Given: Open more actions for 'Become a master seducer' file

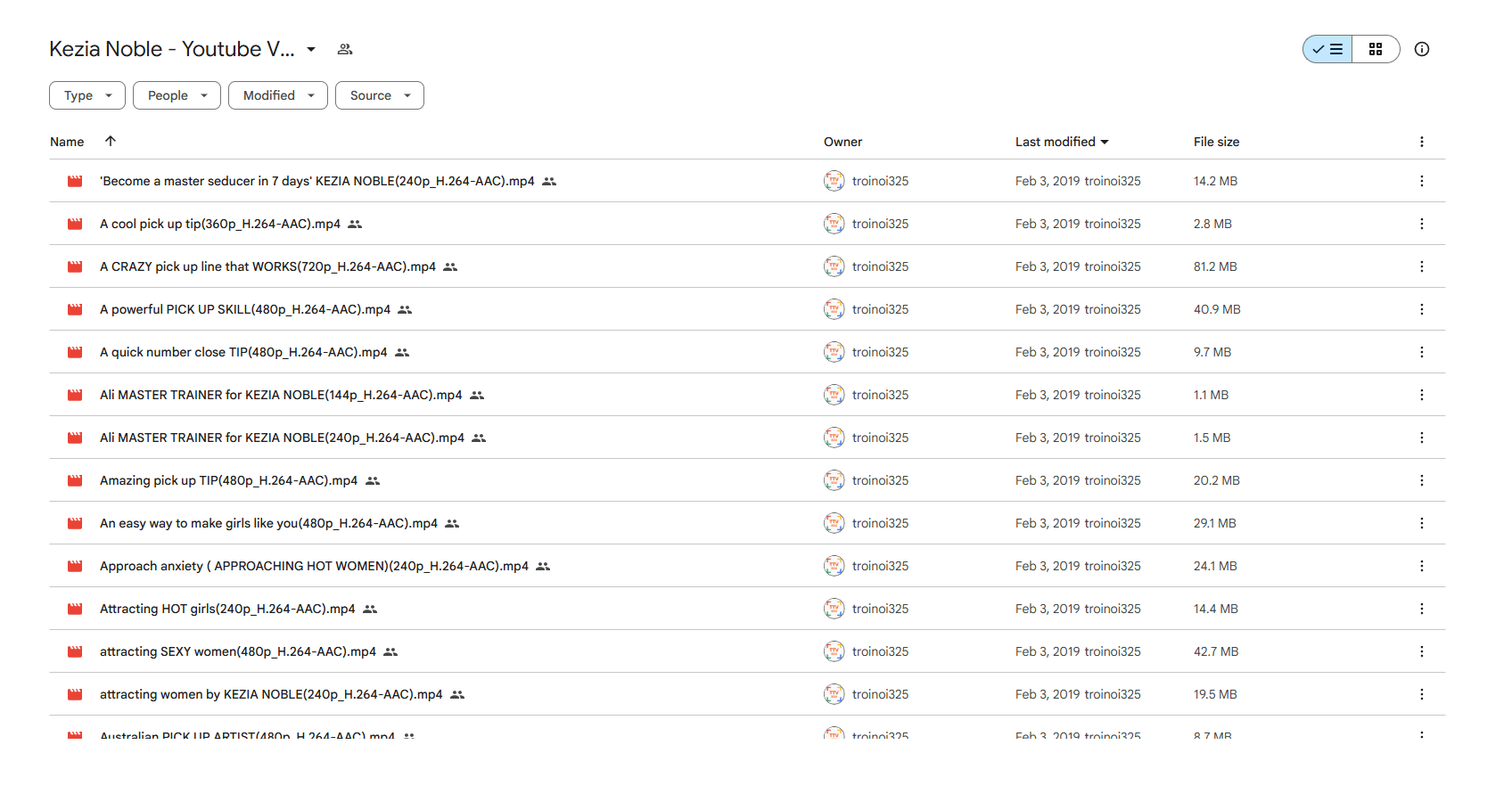Looking at the screenshot, I should [1422, 181].
